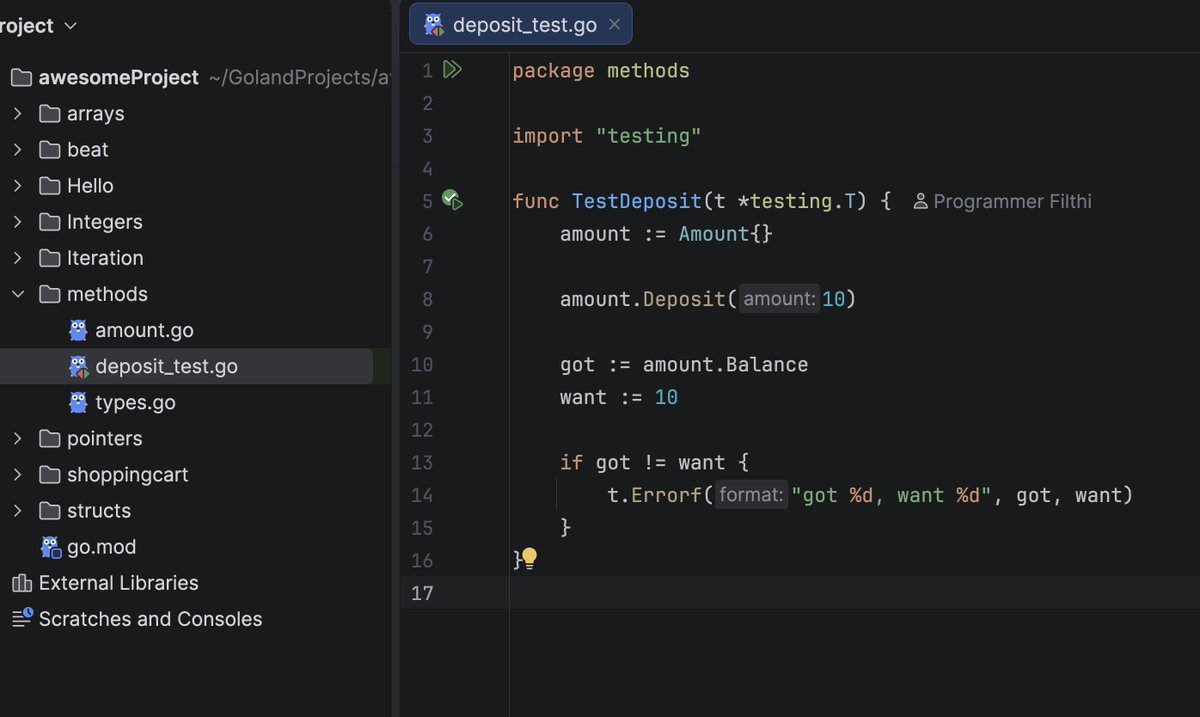Click 'if got != want' condition
Viewport: 1200px width, 717px height.
[643, 463]
